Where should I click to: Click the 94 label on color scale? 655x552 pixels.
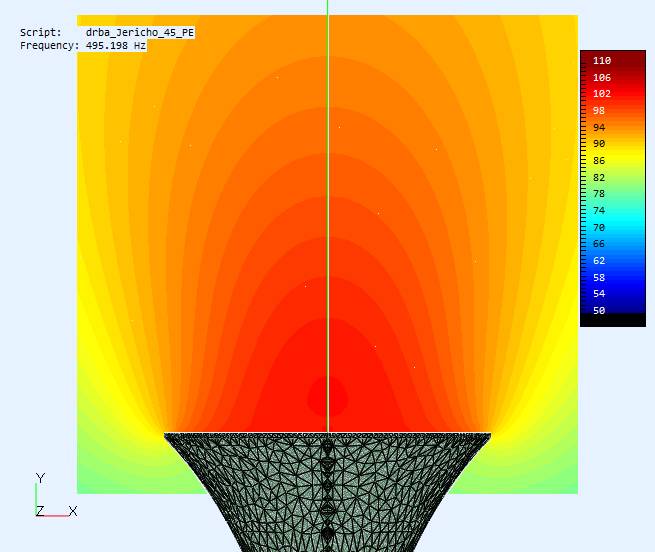pos(599,127)
